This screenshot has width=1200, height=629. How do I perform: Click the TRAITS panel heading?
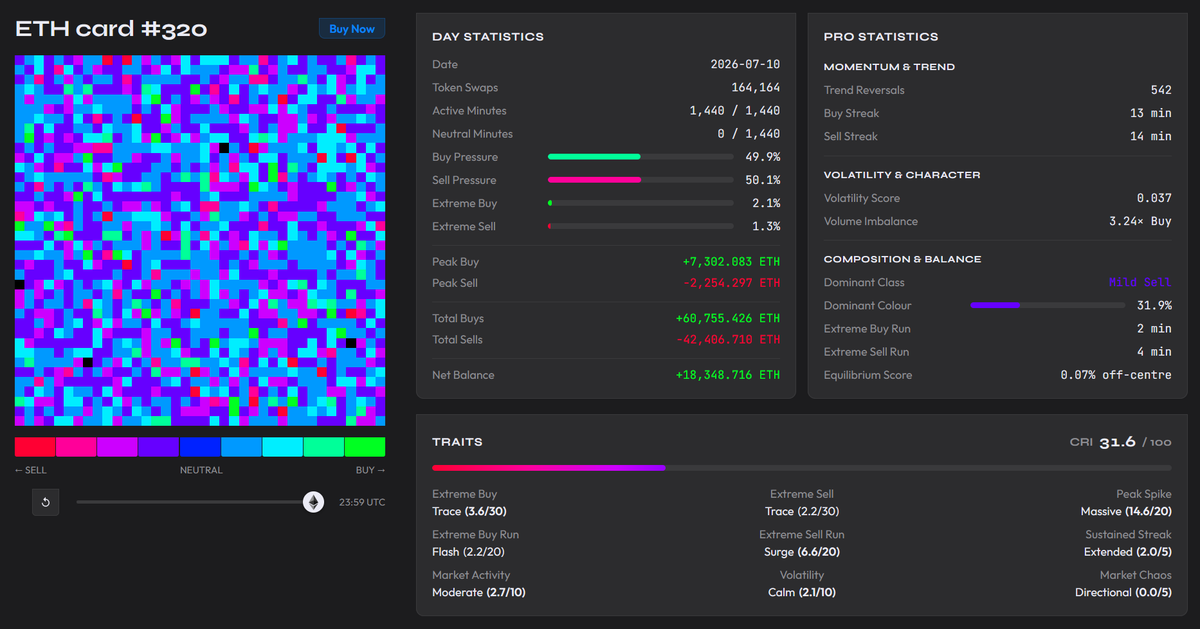click(x=457, y=441)
